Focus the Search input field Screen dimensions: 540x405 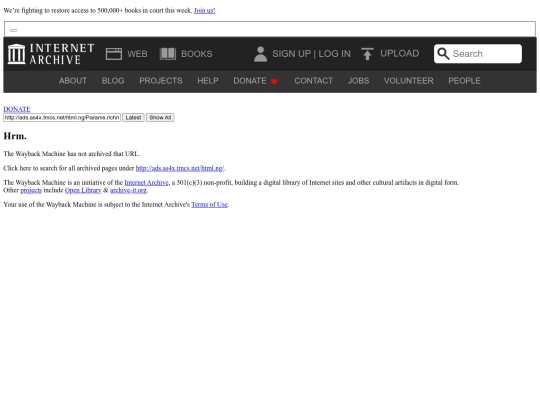tap(478, 54)
